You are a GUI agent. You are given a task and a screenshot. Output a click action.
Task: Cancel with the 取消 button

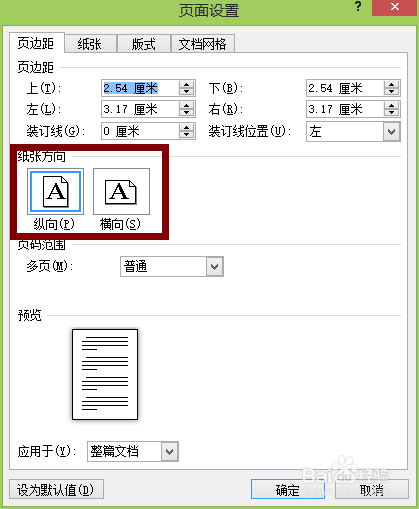[x=372, y=489]
